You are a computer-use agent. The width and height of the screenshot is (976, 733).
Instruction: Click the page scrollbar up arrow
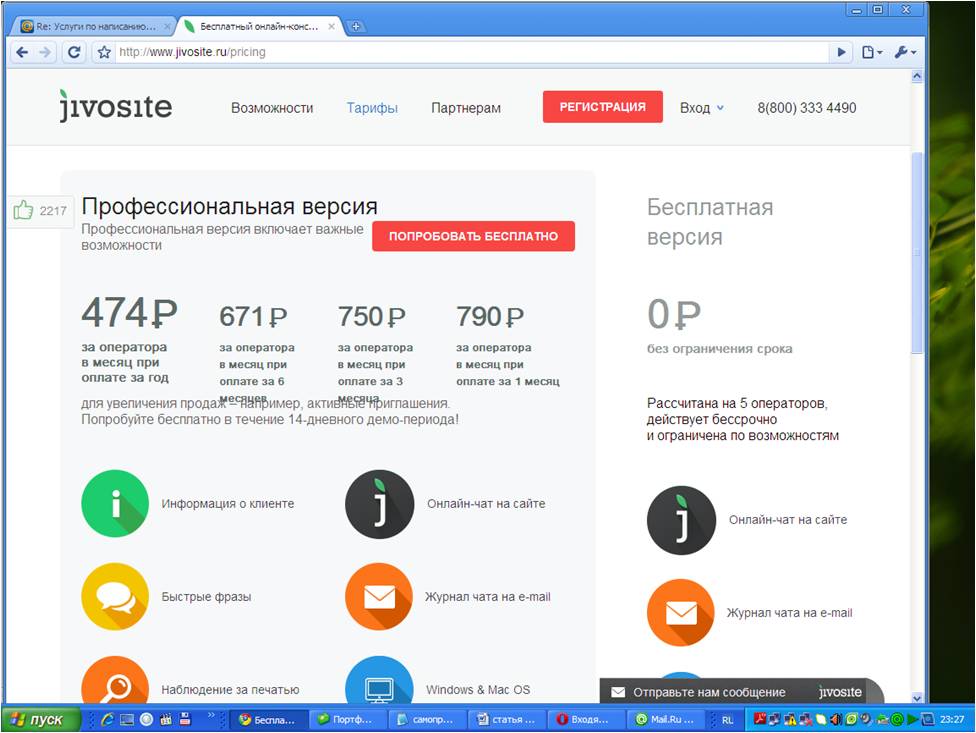pos(917,77)
